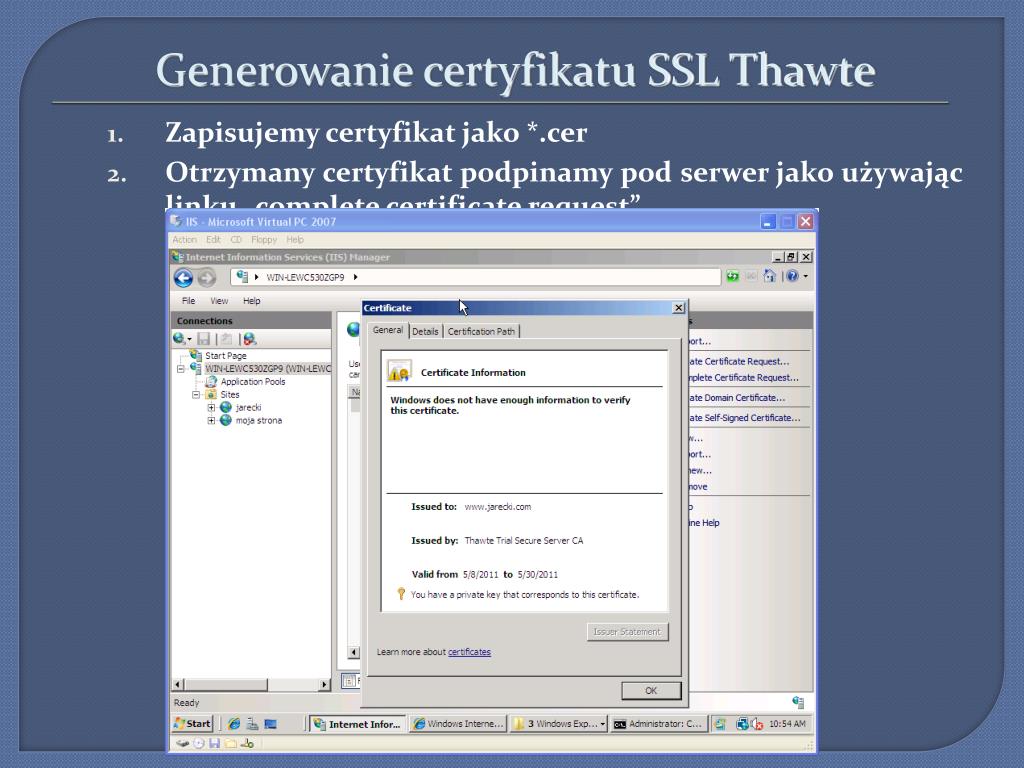Screen dimensions: 1024x768
Task: Open the Windows Explorer taskbar group dropdown
Action: point(602,724)
